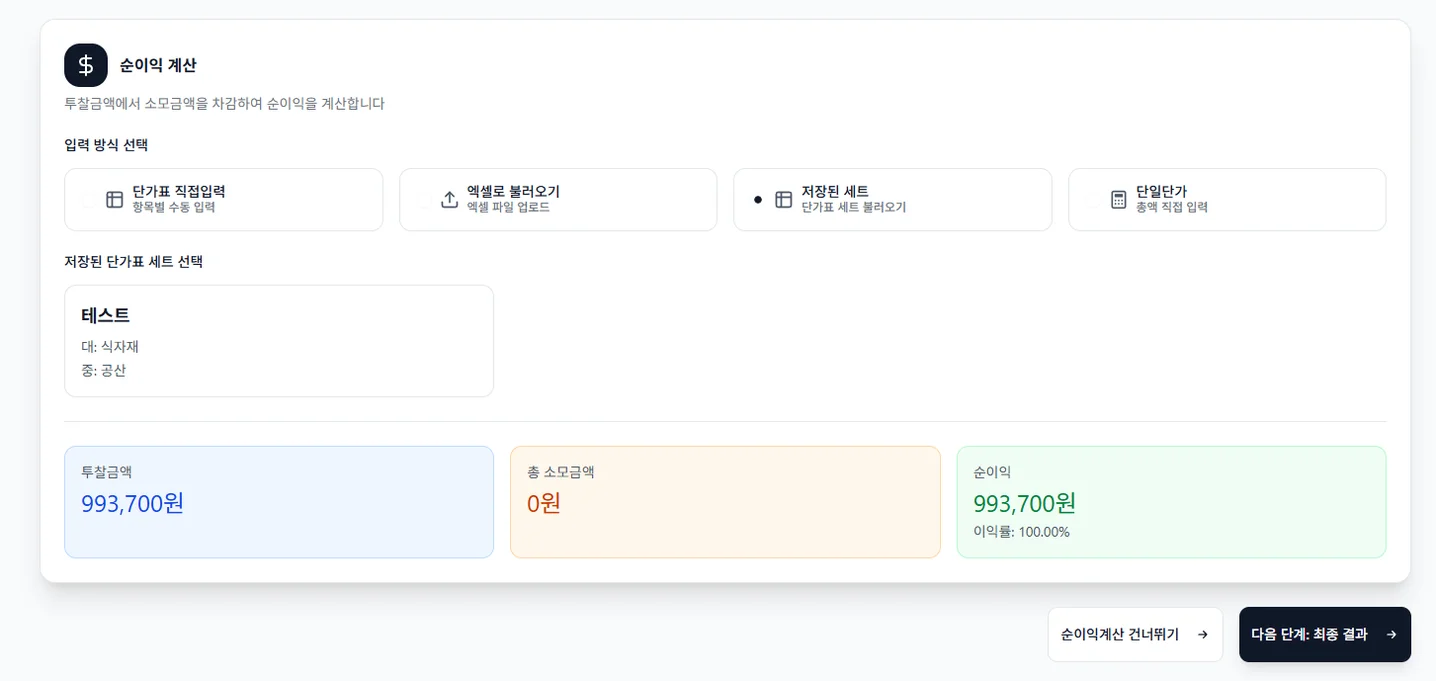Activate the 단일단가 input mode
The image size is (1436, 681).
pos(1227,199)
